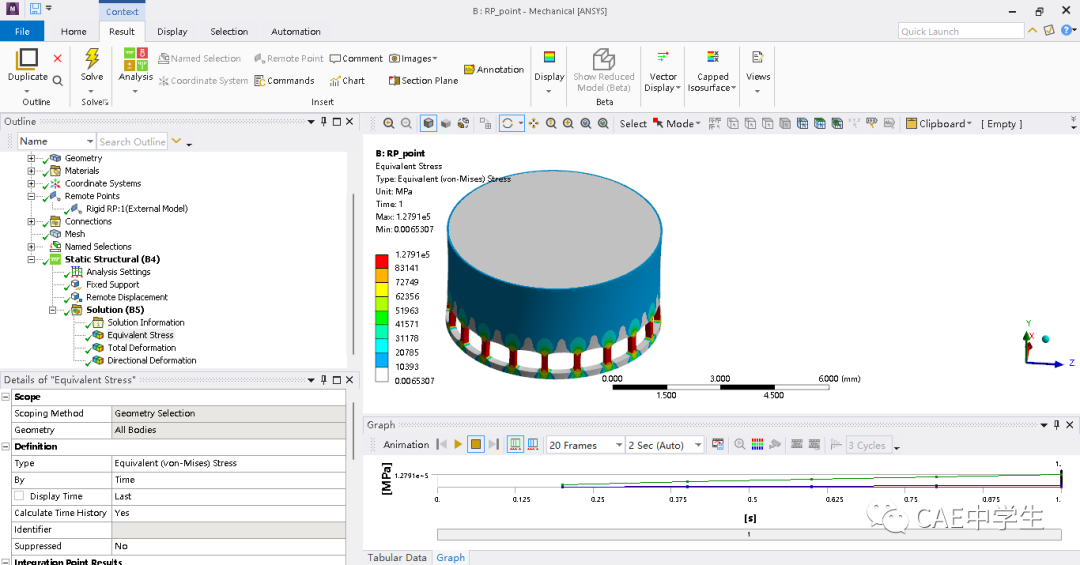
Task: Jump to previous animation frame
Action: 442,444
